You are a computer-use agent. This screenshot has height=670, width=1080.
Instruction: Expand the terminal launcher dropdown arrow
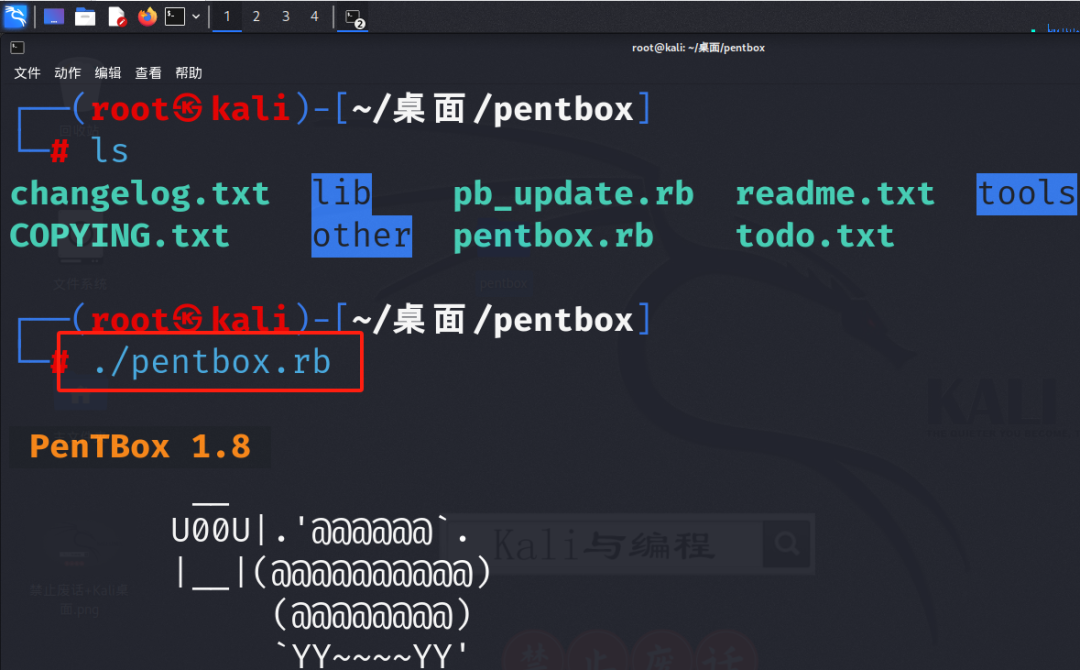[x=196, y=17]
